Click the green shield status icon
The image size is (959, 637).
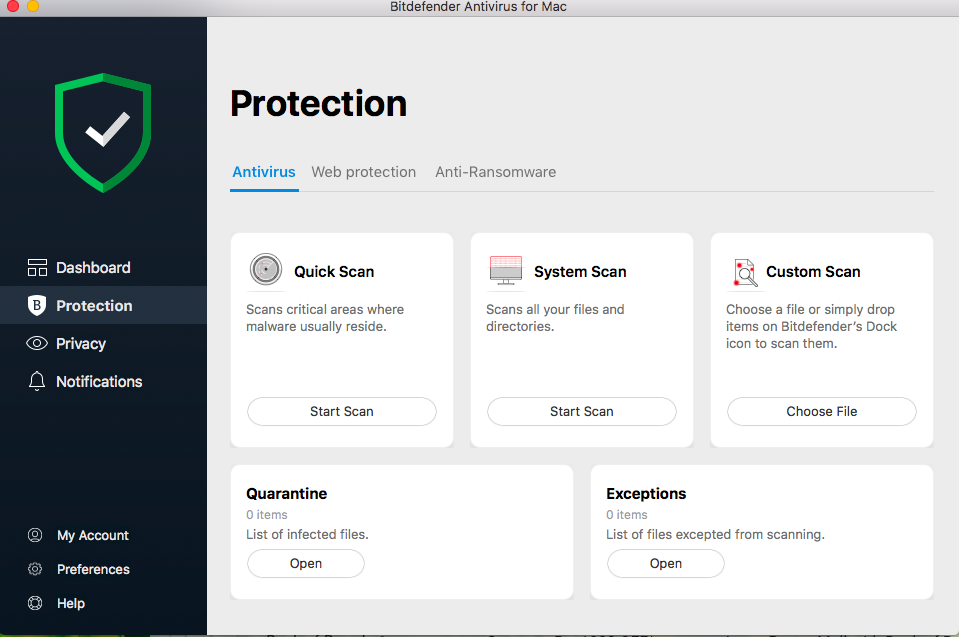pyautogui.click(x=103, y=133)
